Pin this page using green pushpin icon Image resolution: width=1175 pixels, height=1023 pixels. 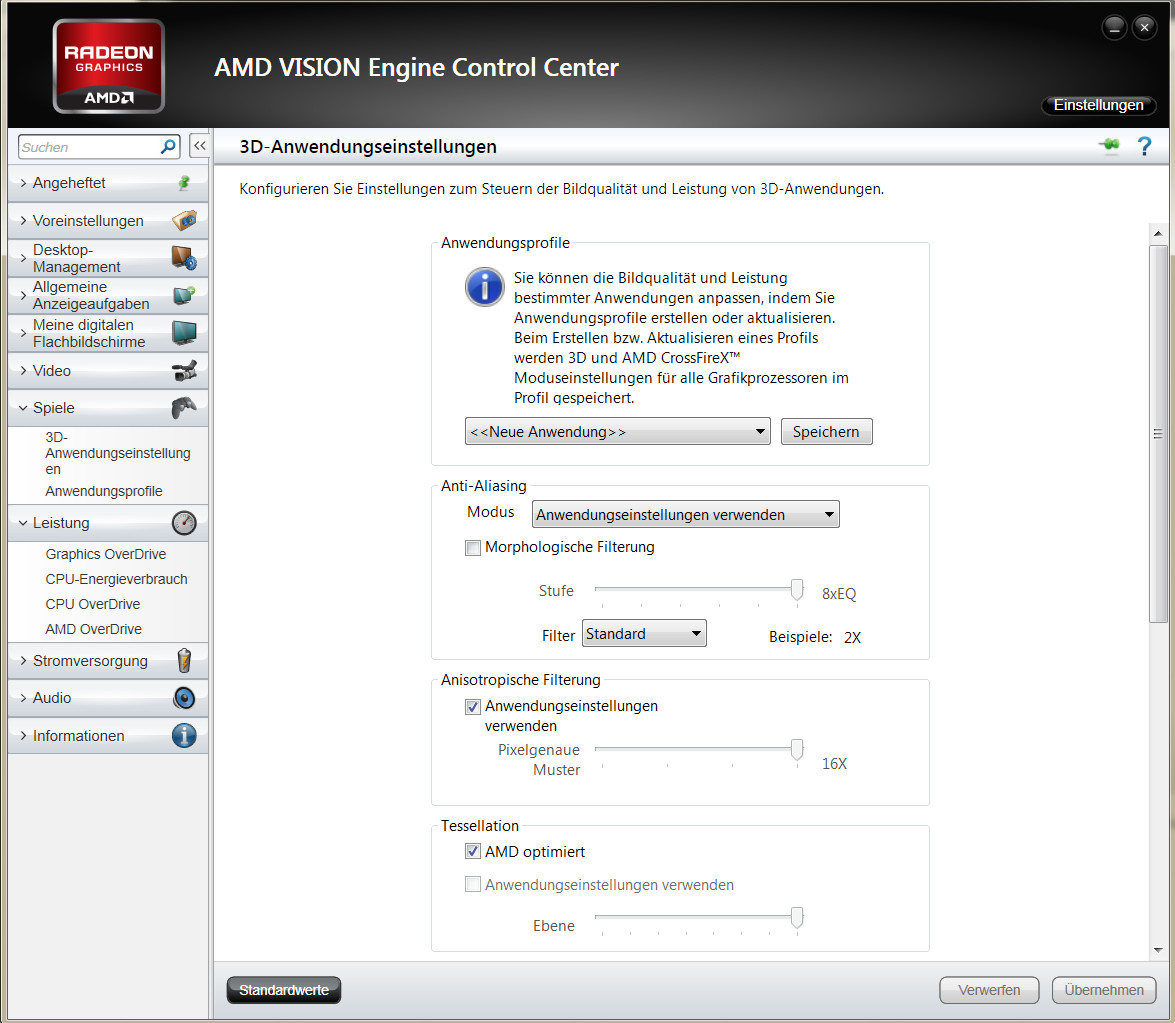pos(1109,145)
